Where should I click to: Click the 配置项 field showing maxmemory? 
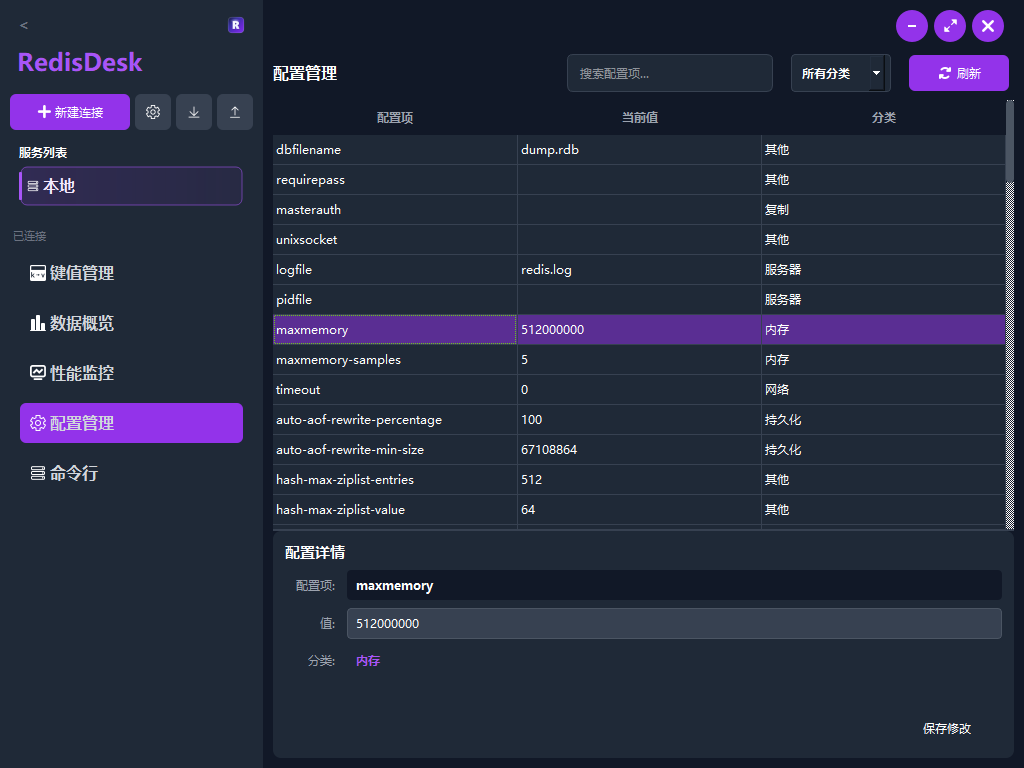click(x=674, y=585)
